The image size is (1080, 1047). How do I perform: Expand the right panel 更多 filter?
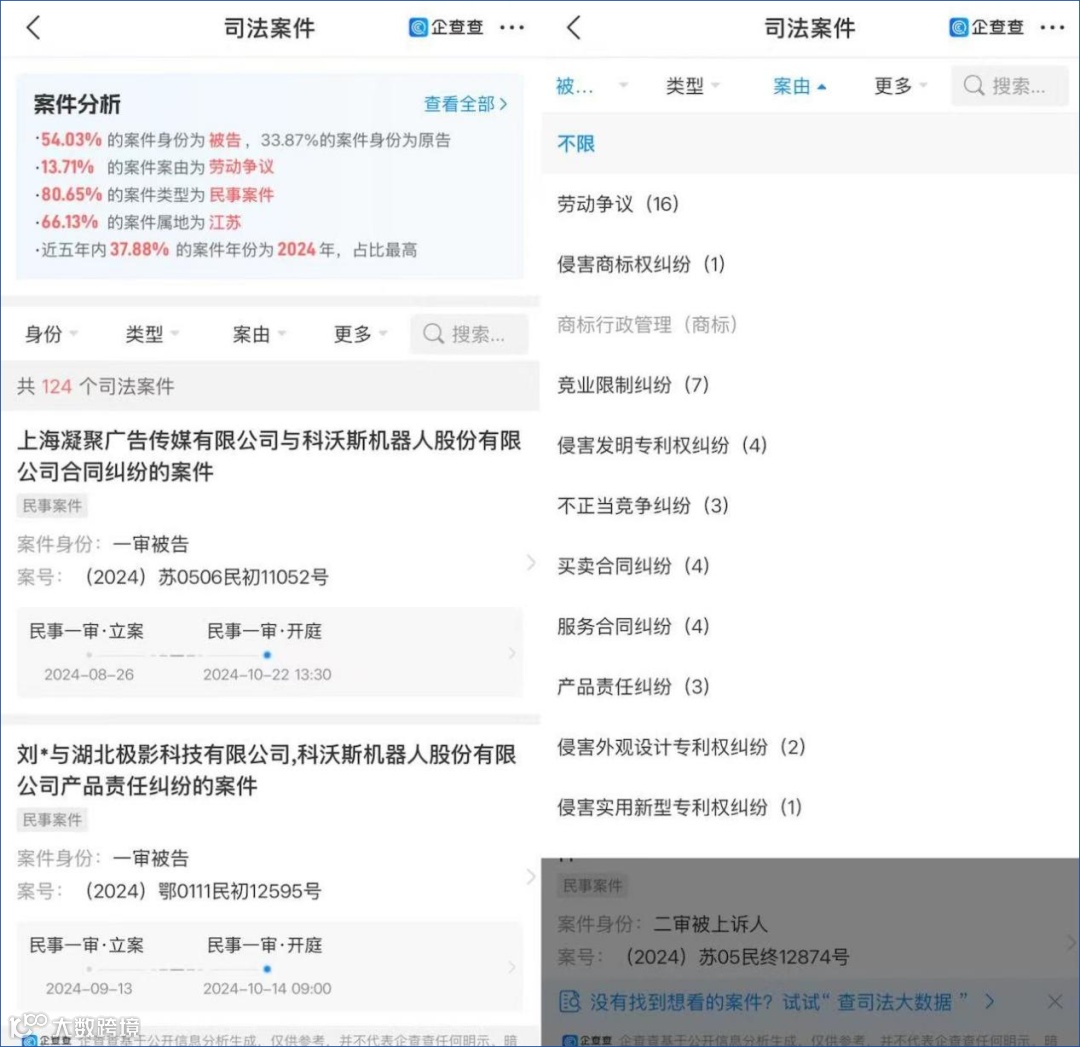click(x=900, y=85)
